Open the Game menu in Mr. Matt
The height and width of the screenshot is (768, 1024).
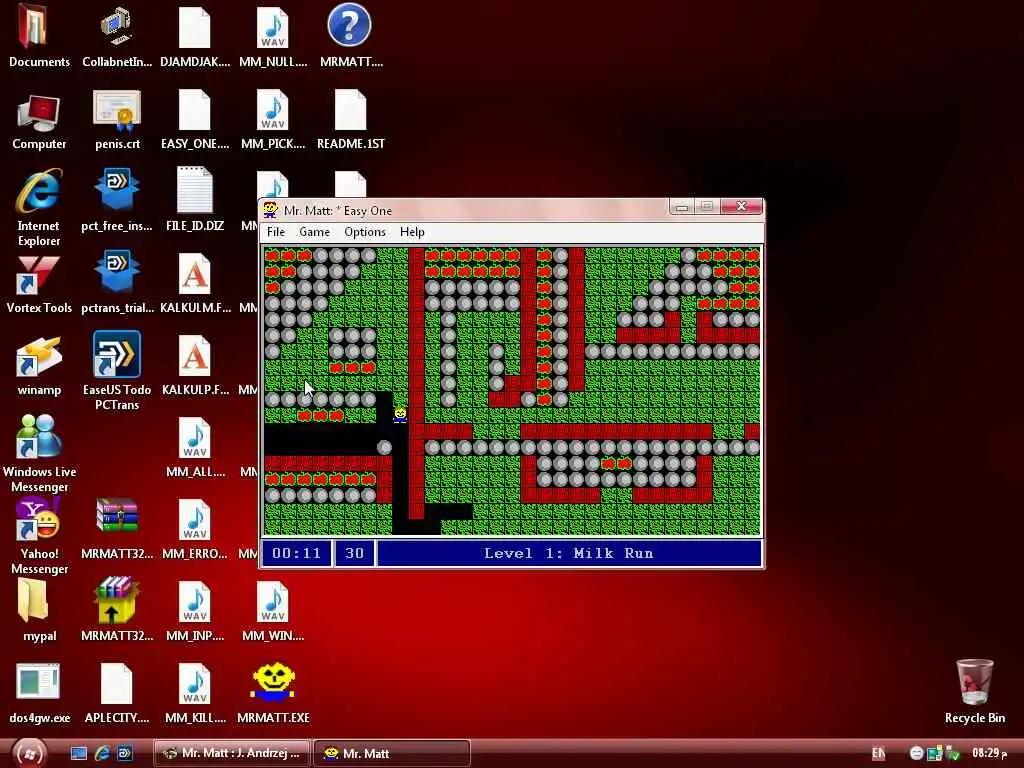click(x=314, y=232)
